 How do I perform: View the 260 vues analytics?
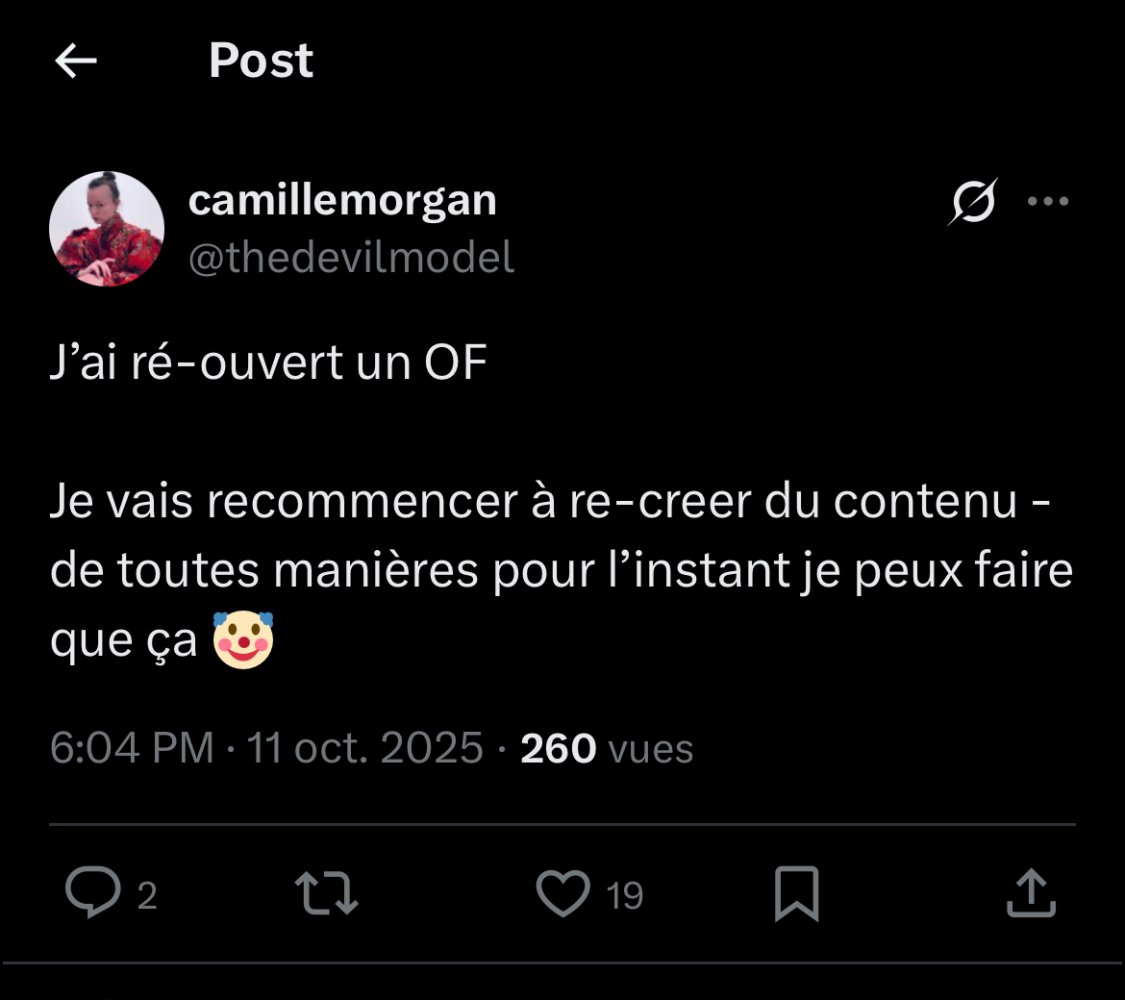pyautogui.click(x=607, y=748)
